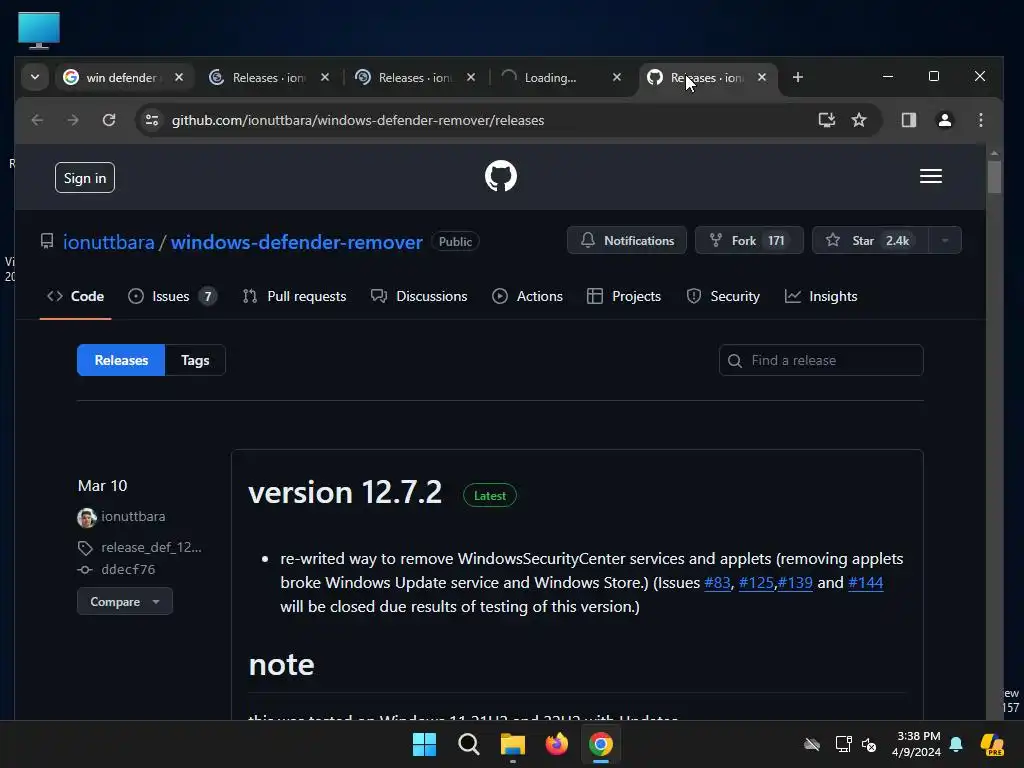Viewport: 1024px width, 768px height.
Task: Click the browser Forward arrow
Action: pos(72,120)
